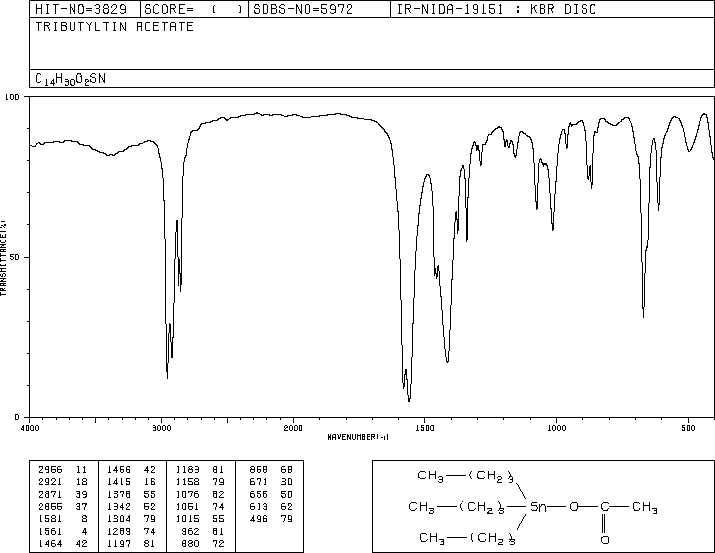
Task: Select peak table entry 1304
Action: [119, 519]
